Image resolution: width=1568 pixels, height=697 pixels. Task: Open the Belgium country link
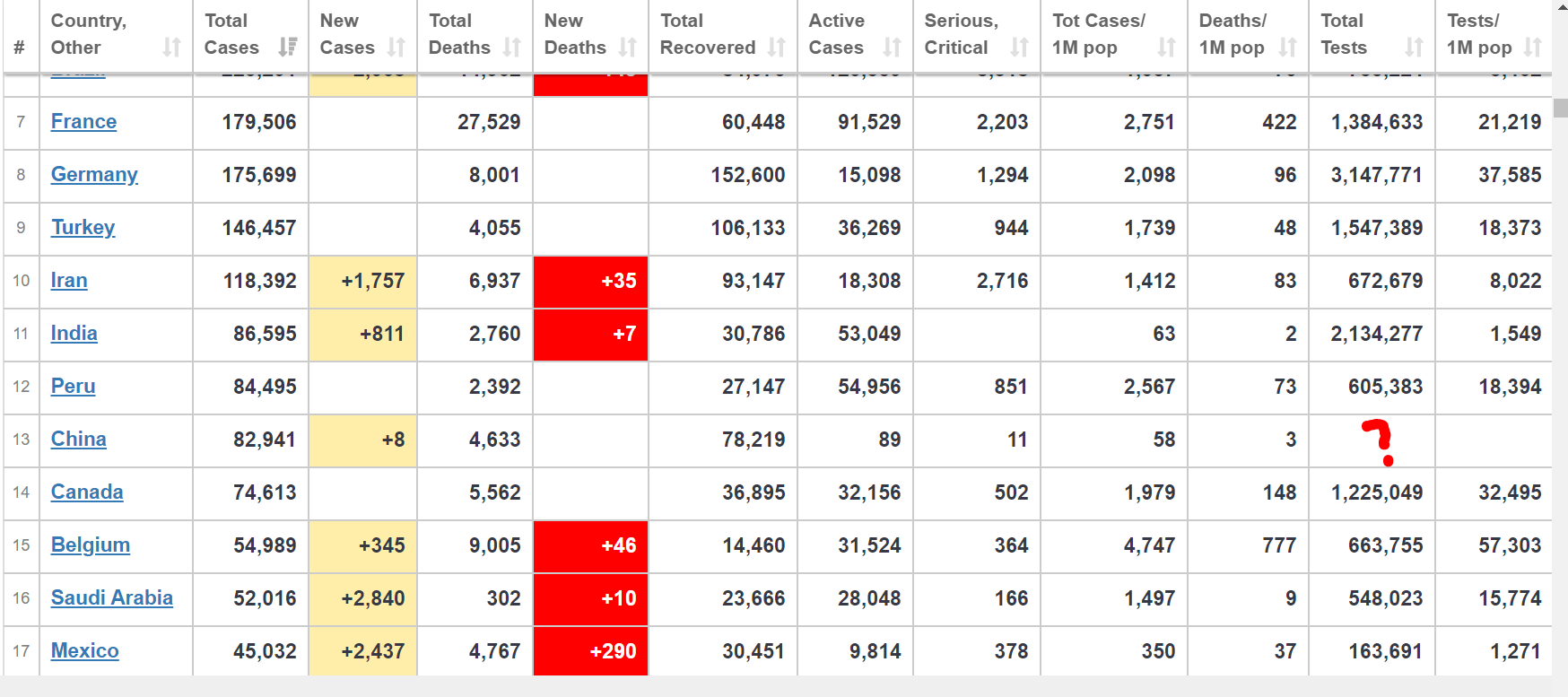click(x=91, y=545)
